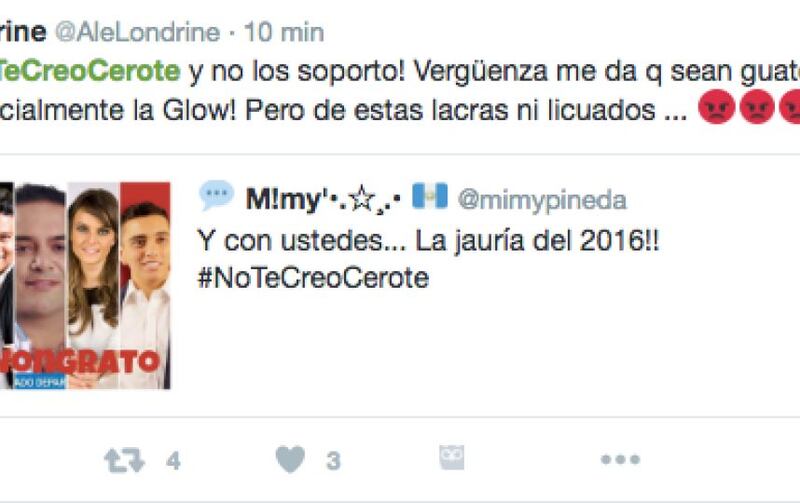This screenshot has height=503, width=800.
Task: Click the speech bubble emoji in quoted tweet
Action: 216,195
